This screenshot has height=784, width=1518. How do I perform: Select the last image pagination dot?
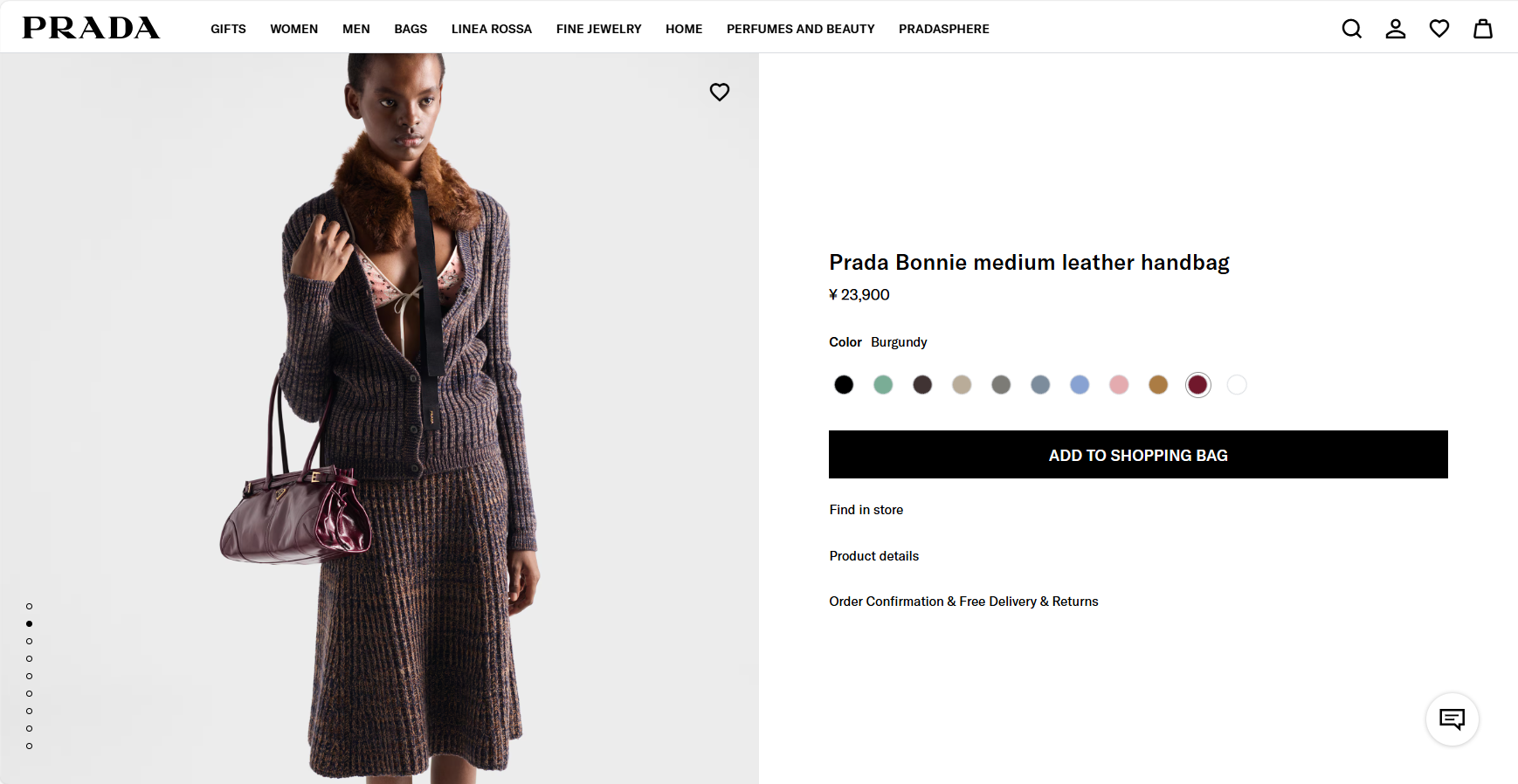click(30, 746)
